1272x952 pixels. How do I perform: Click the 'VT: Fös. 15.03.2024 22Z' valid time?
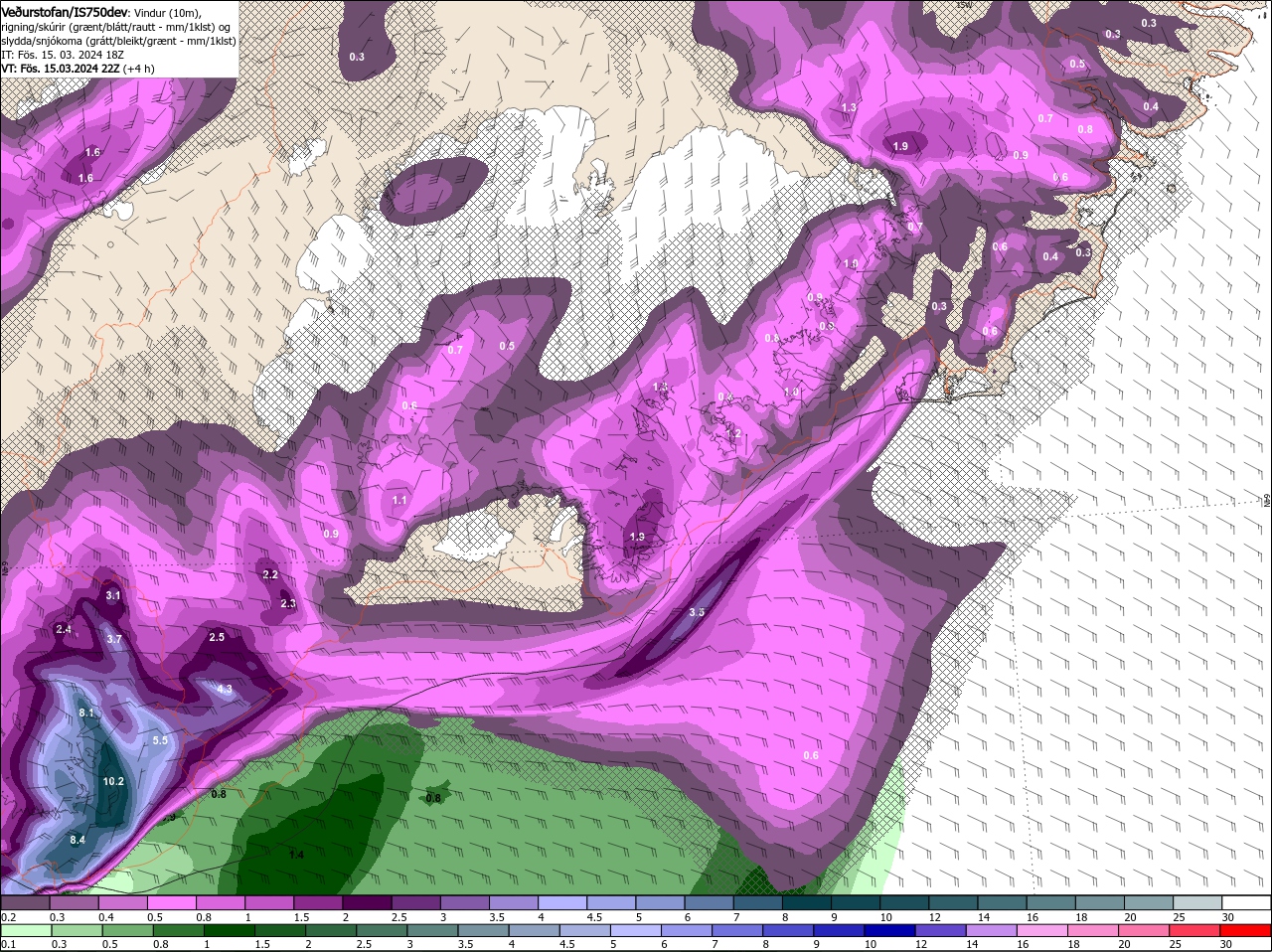(x=63, y=69)
